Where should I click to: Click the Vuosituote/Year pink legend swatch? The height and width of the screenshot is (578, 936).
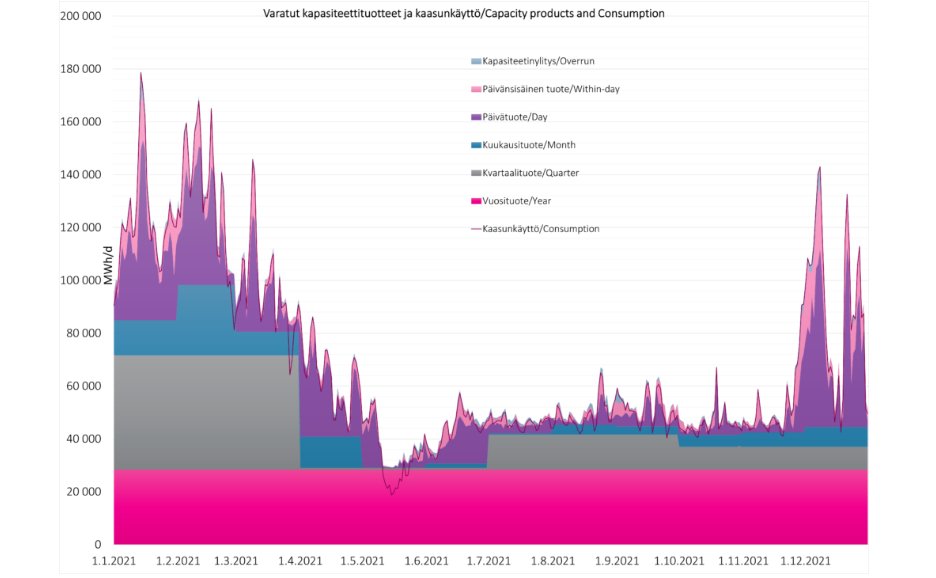[476, 201]
